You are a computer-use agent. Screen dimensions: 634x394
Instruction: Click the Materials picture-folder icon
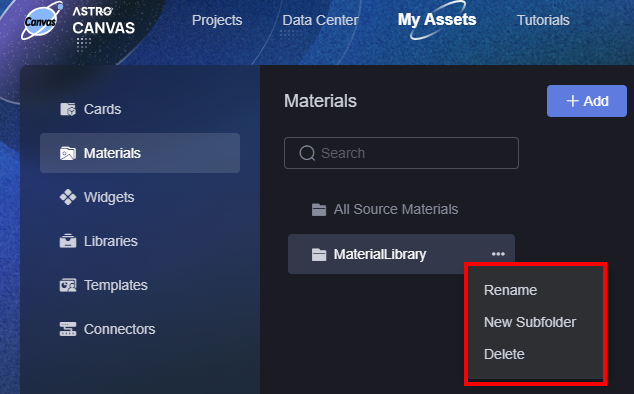click(68, 153)
